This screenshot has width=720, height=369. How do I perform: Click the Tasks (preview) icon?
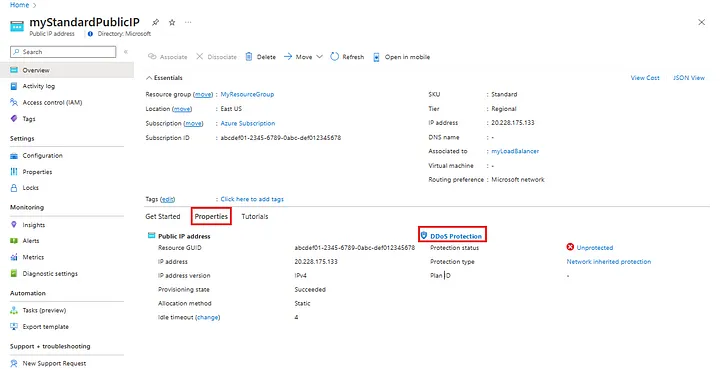coord(14,310)
